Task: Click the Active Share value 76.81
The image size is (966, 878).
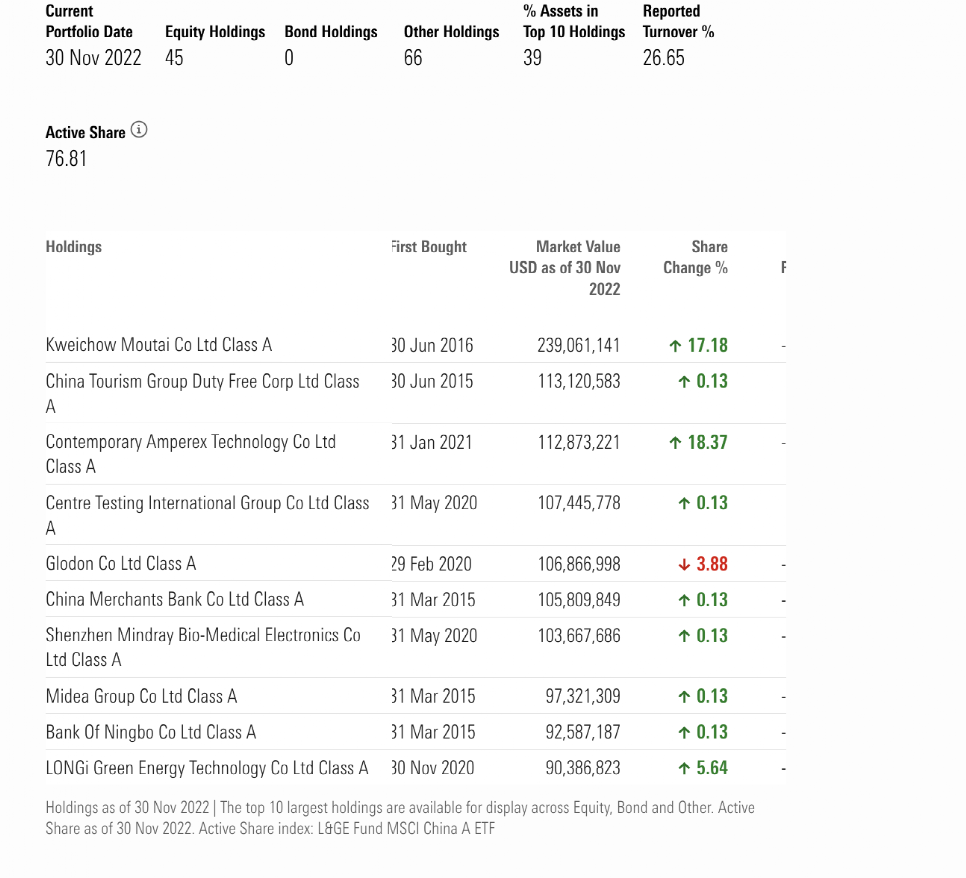Action: click(66, 159)
